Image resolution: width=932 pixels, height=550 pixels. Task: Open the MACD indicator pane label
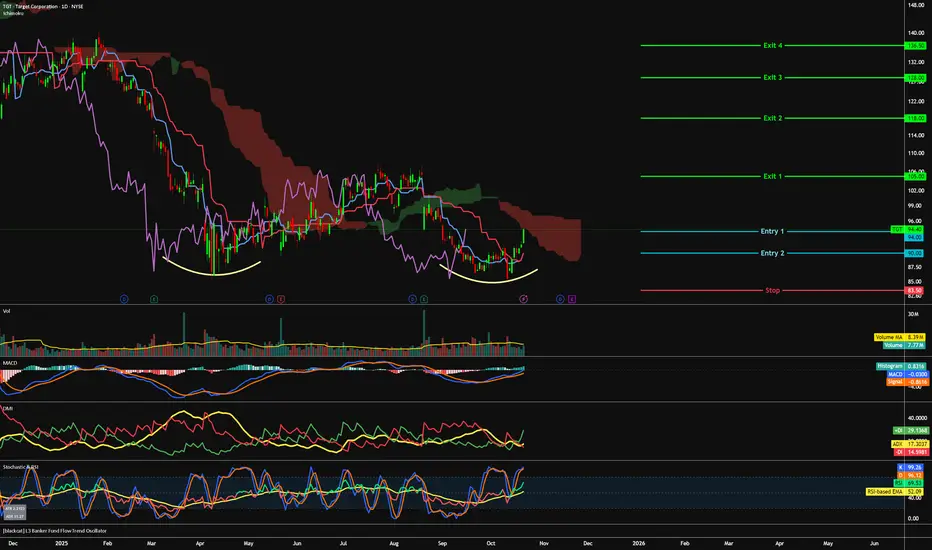click(x=10, y=363)
